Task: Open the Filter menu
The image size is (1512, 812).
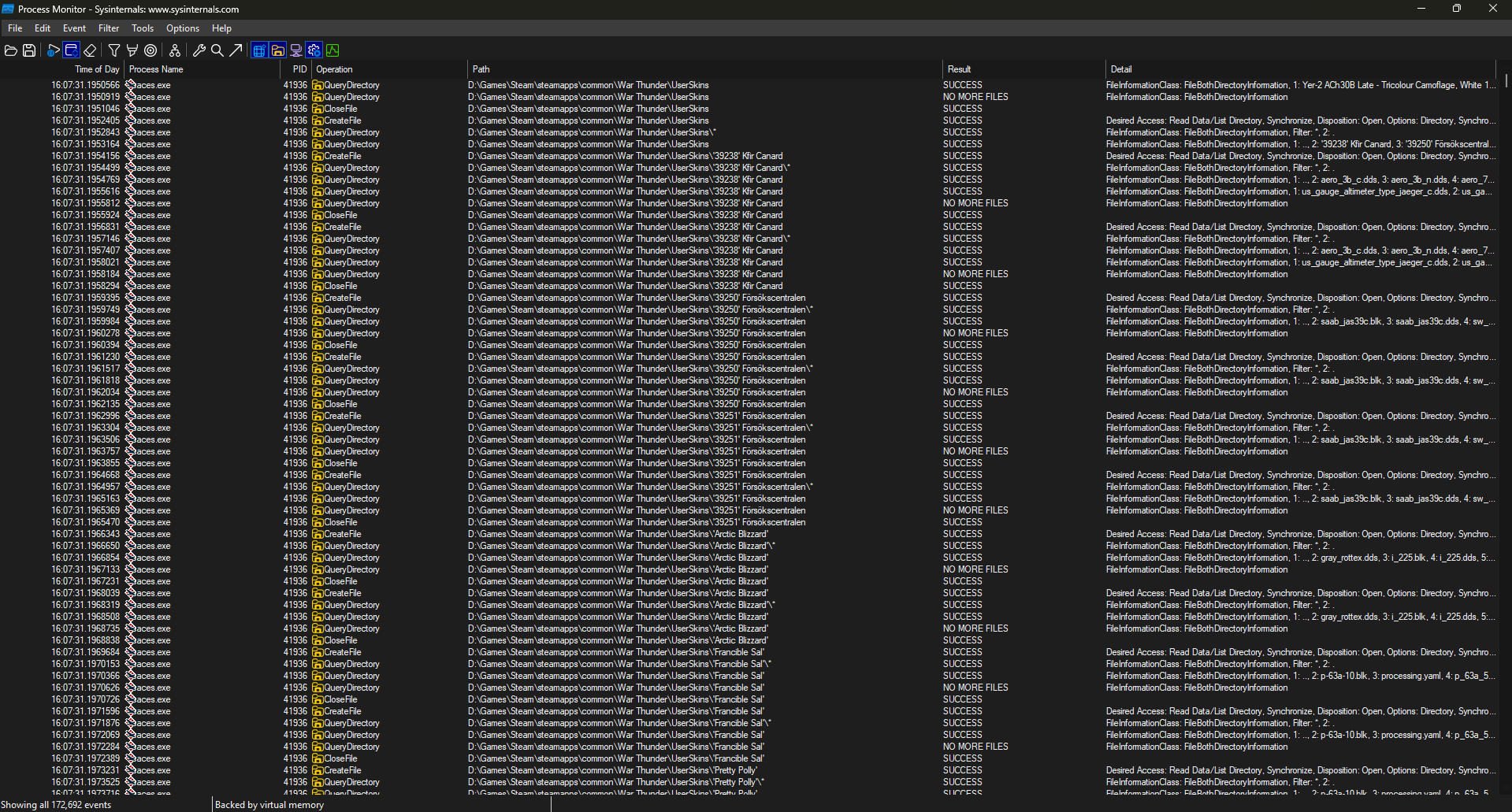Action: pos(109,28)
